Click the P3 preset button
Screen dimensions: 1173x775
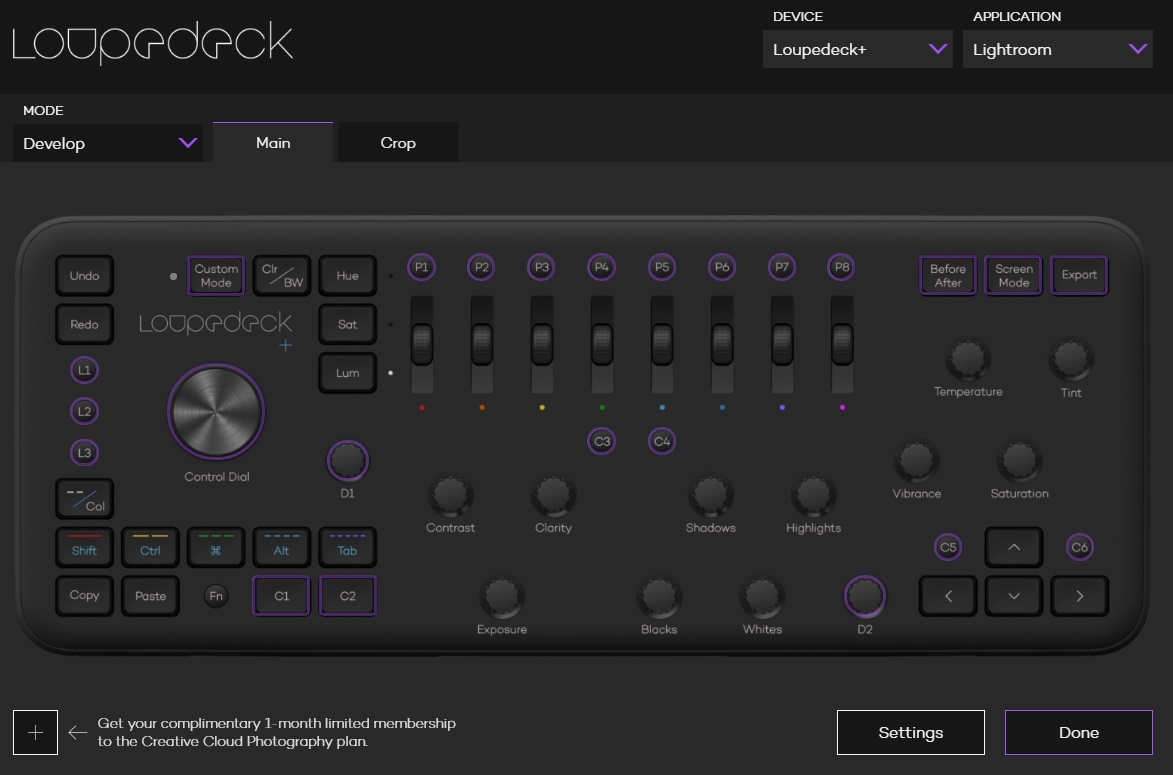pyautogui.click(x=542, y=267)
